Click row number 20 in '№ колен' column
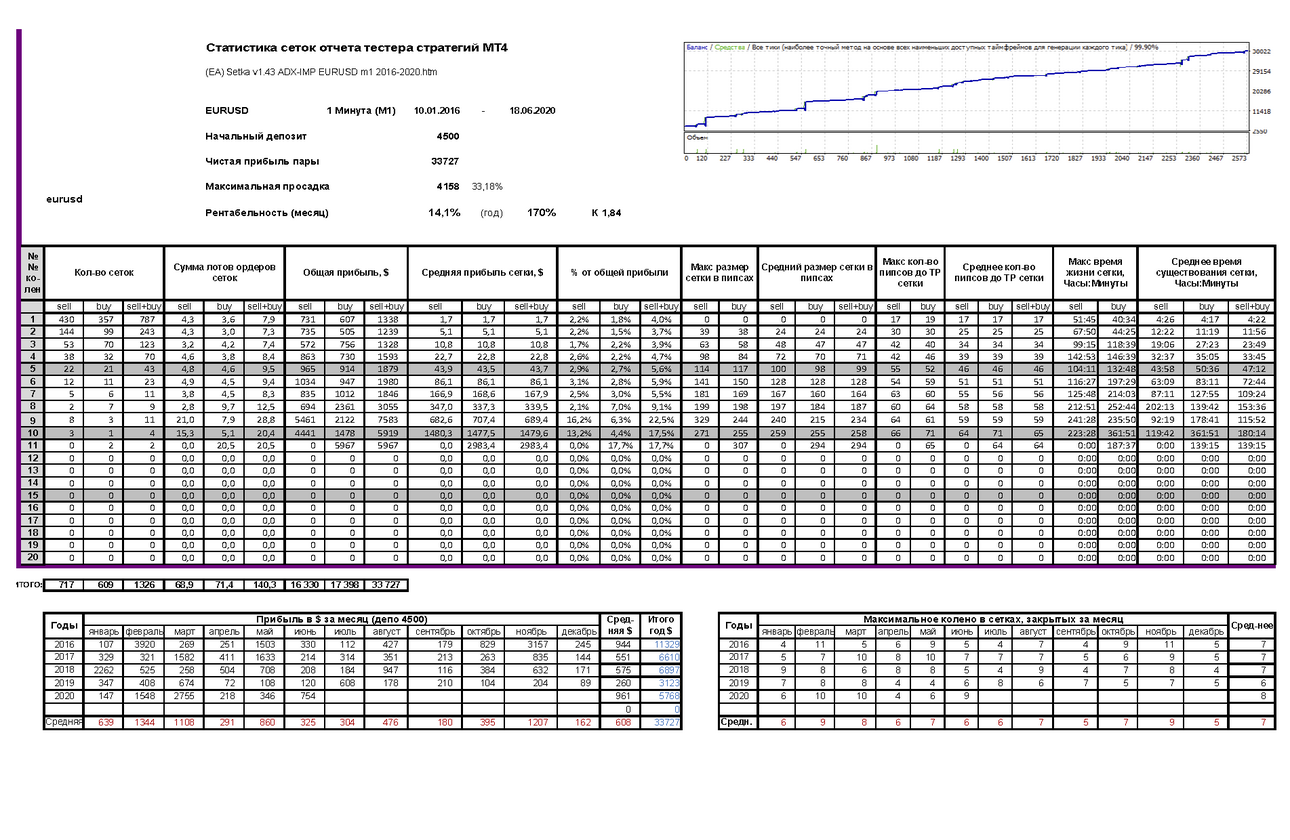The image size is (1290, 840). coord(32,557)
